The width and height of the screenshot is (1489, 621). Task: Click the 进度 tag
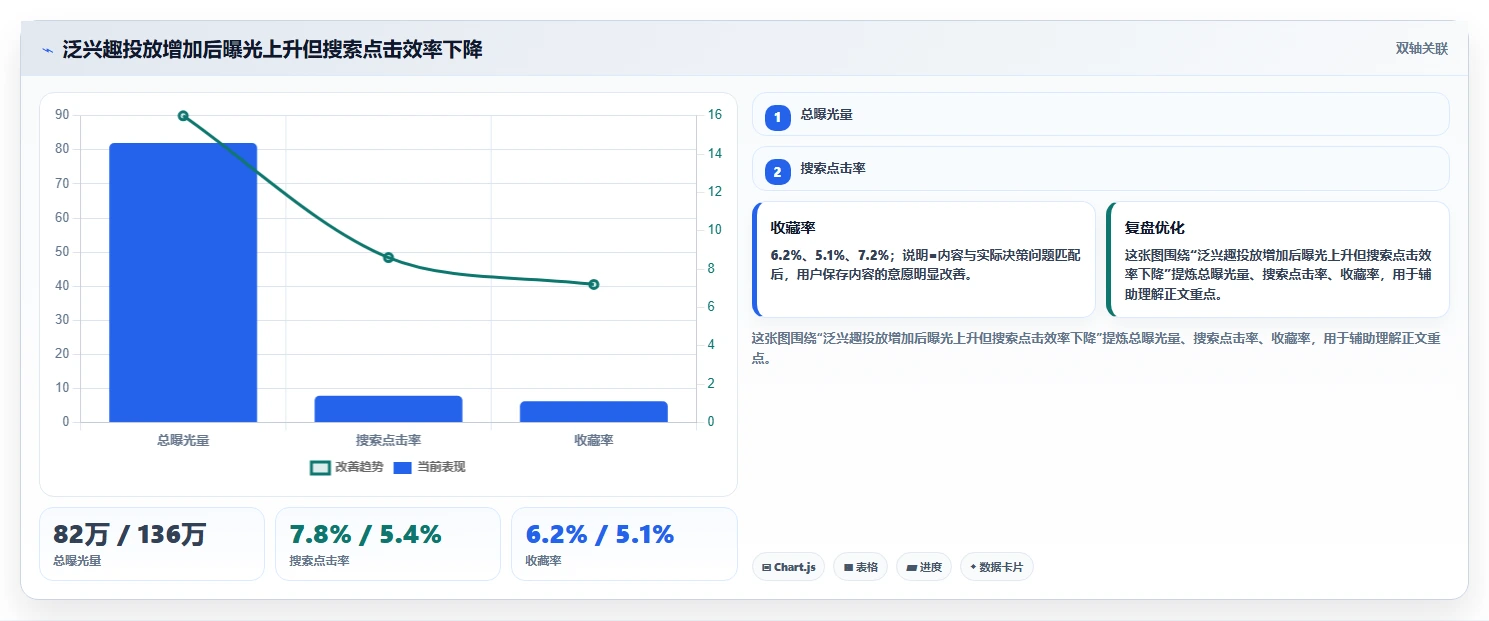click(924, 567)
